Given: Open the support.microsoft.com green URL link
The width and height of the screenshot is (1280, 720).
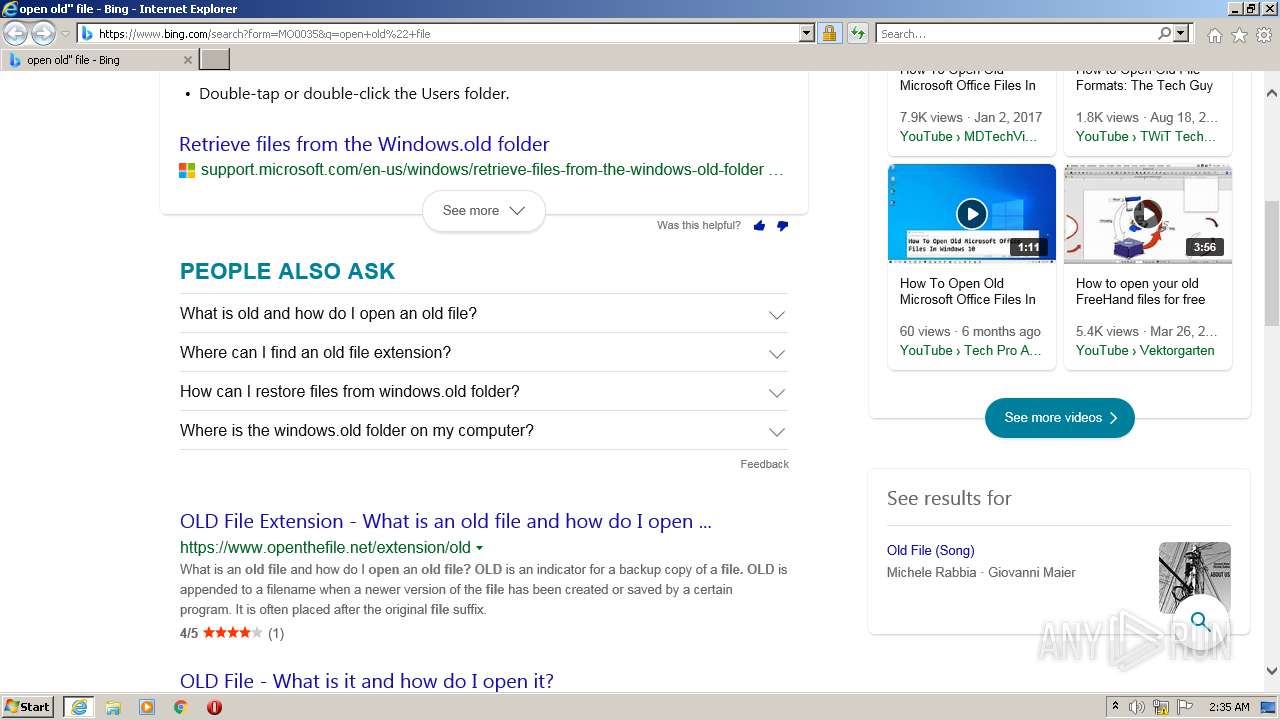Looking at the screenshot, I should click(491, 170).
